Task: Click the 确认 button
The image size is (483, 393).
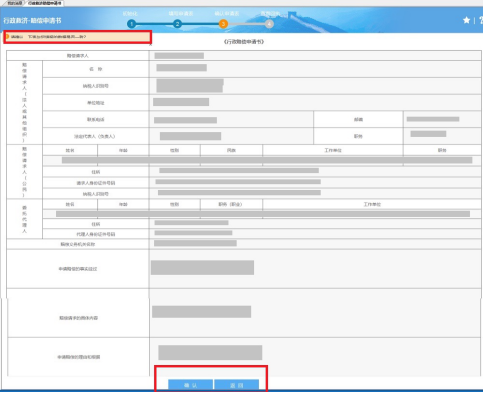Action: click(190, 385)
